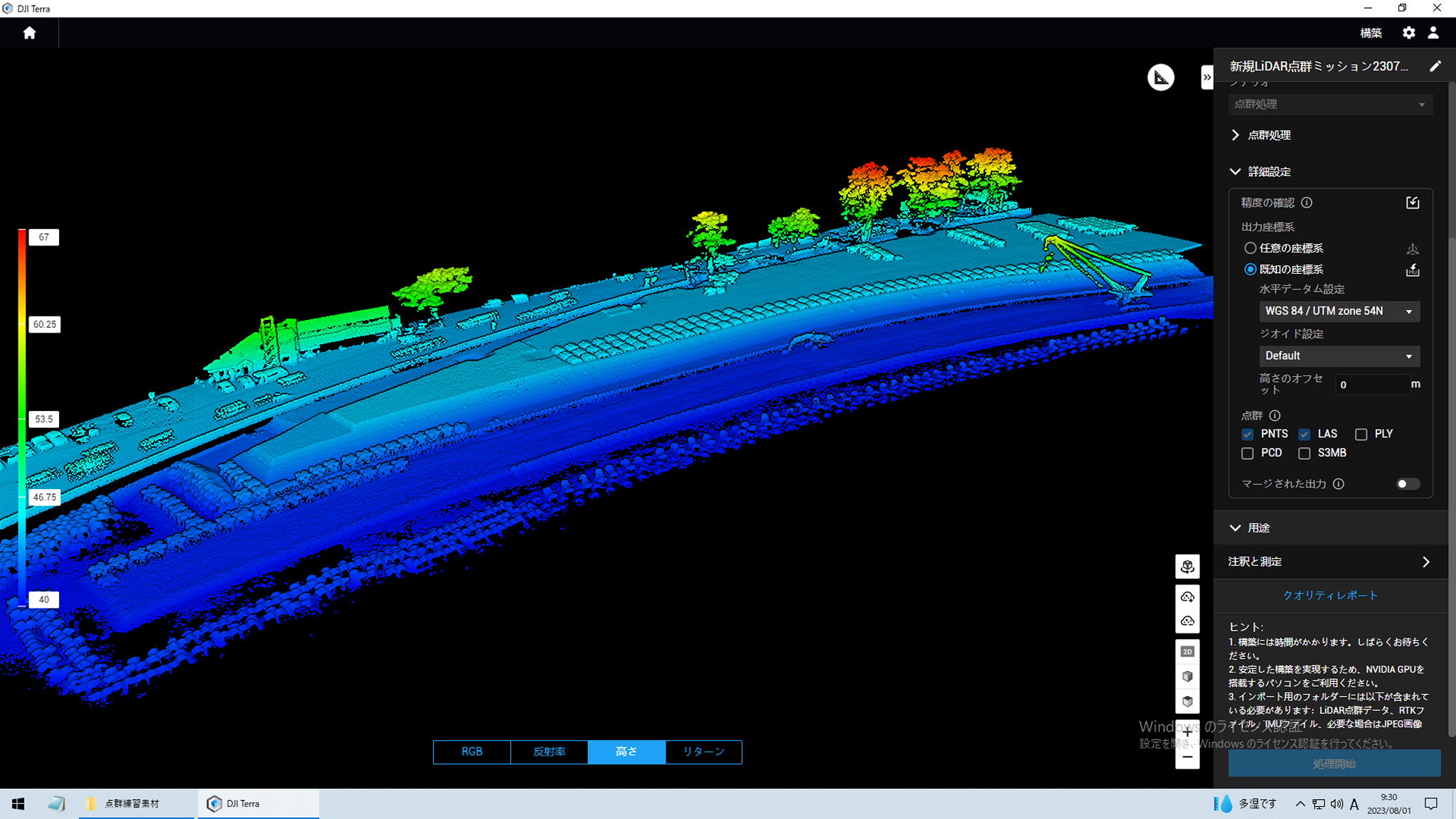
Task: Open the user account icon
Action: point(1433,33)
